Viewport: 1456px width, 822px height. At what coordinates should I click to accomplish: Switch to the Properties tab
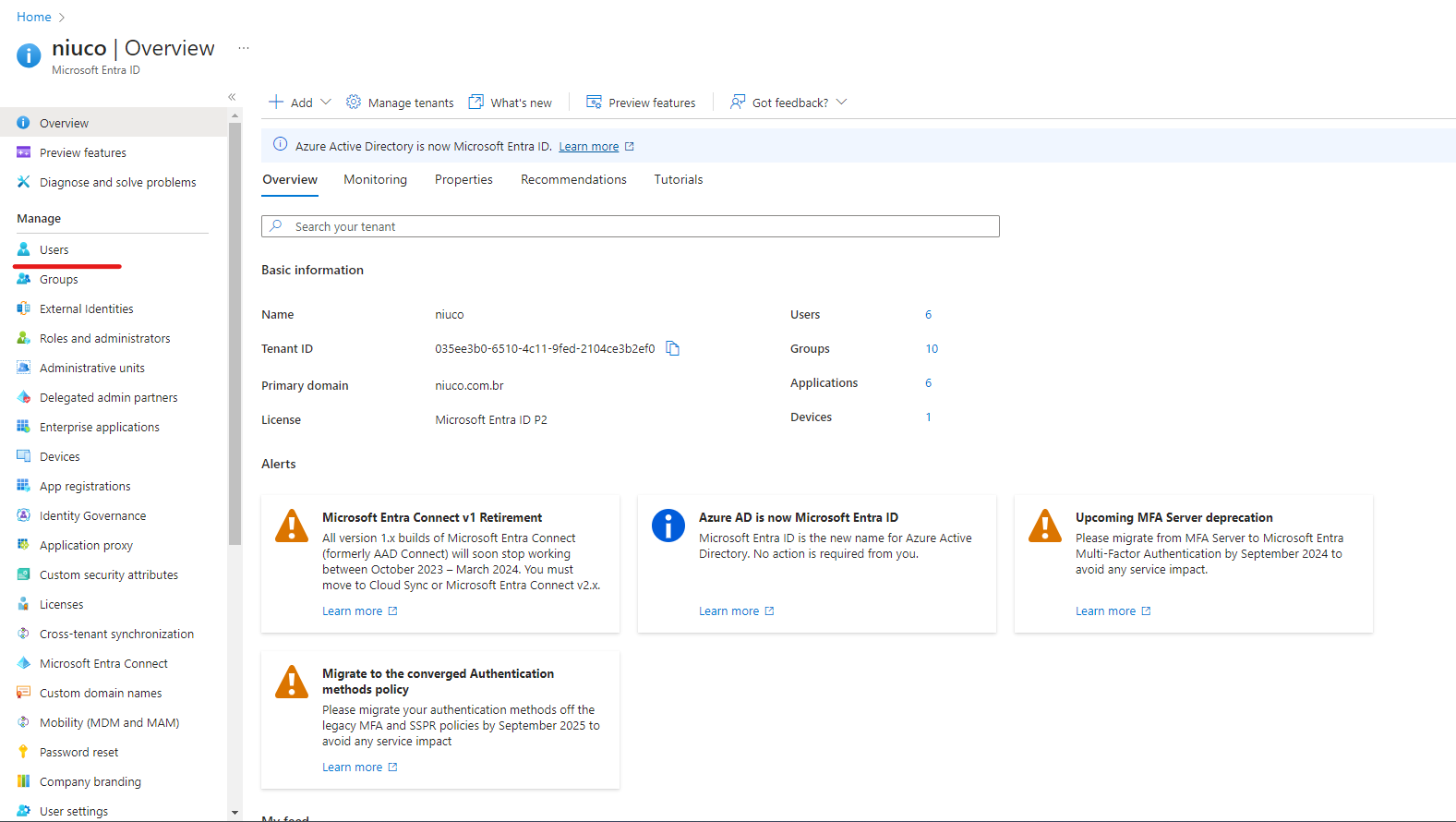point(463,179)
